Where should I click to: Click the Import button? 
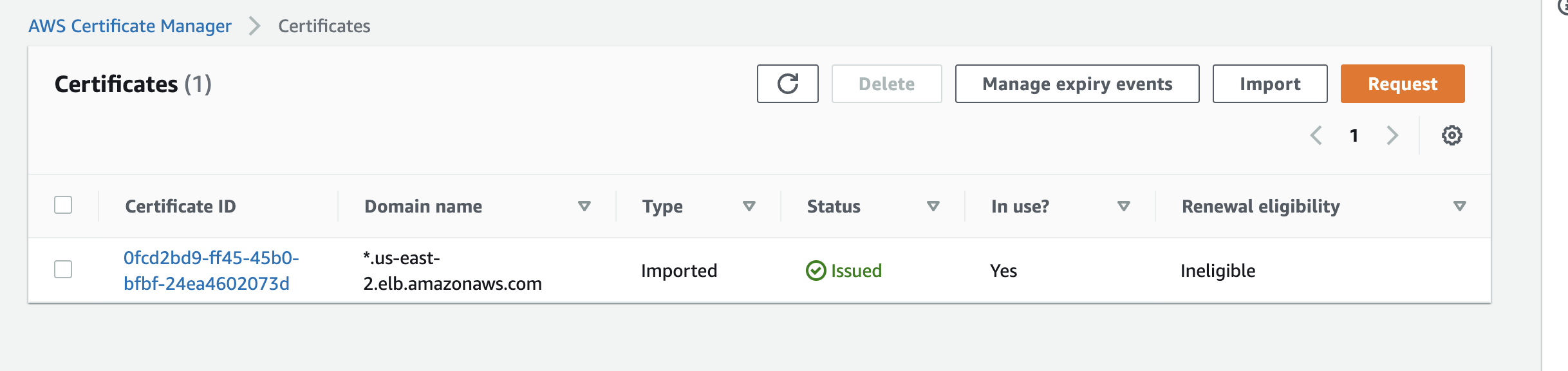[x=1270, y=84]
